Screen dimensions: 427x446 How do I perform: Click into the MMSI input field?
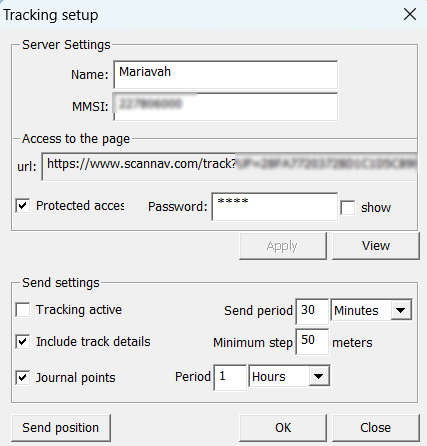pos(226,107)
